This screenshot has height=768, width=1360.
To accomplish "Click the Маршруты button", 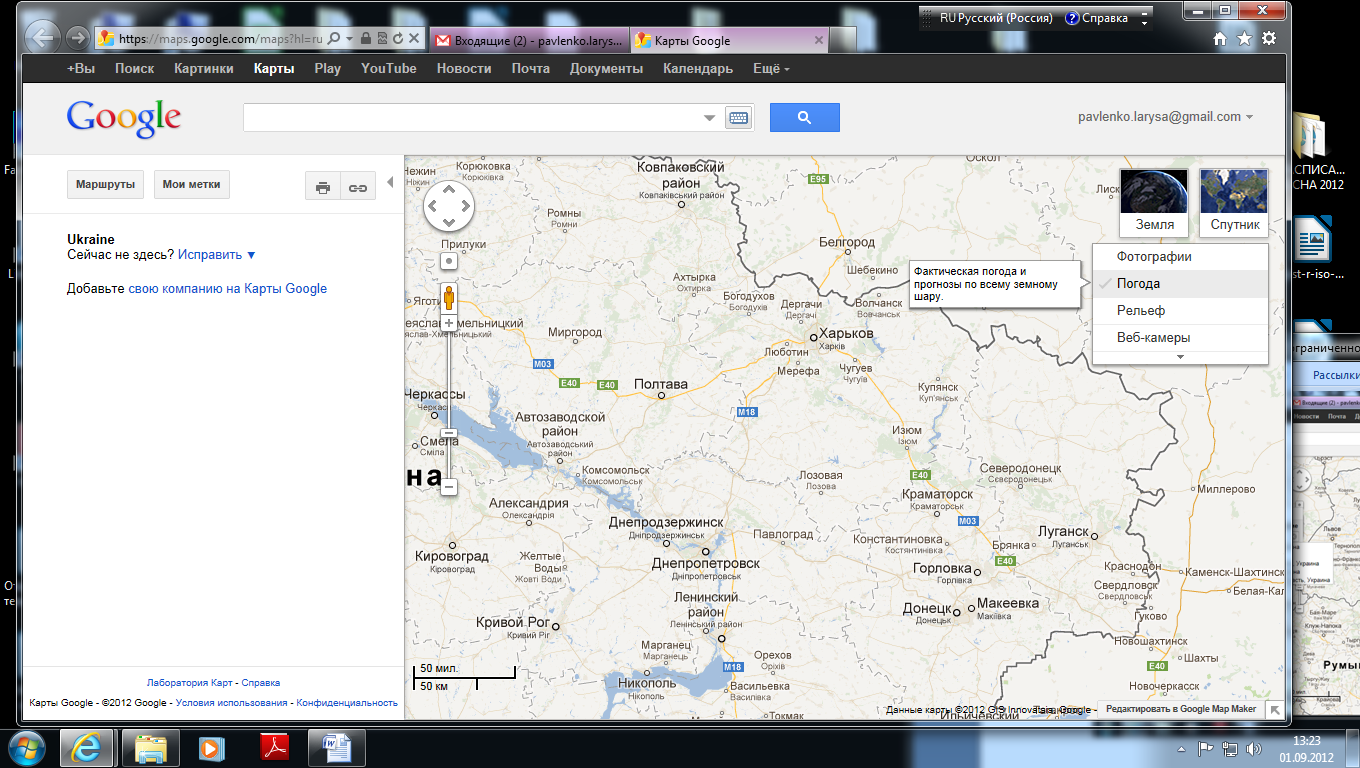I will [105, 185].
